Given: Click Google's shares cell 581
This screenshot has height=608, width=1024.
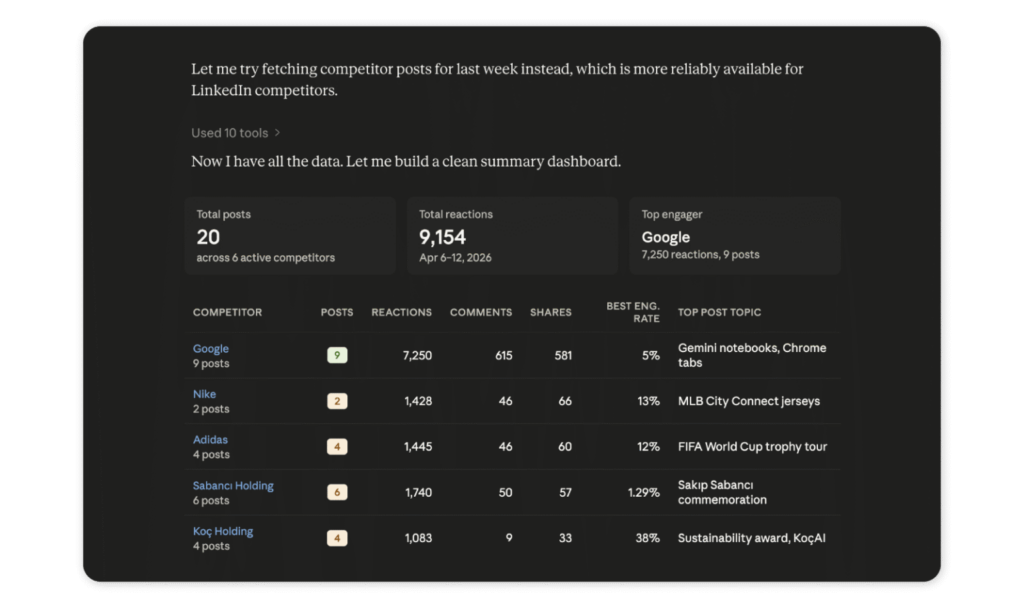Looking at the screenshot, I should (563, 355).
